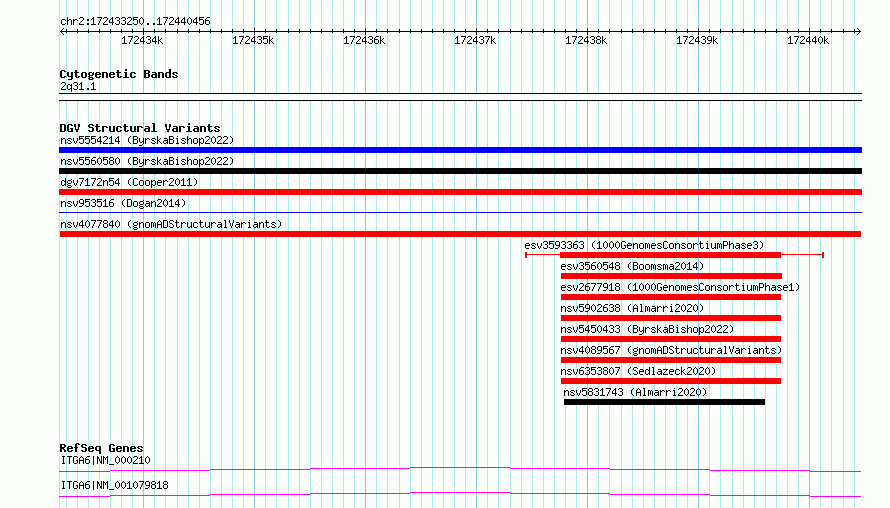The image size is (890, 508).
Task: Click ruler position 172434k
Action: (x=142, y=40)
